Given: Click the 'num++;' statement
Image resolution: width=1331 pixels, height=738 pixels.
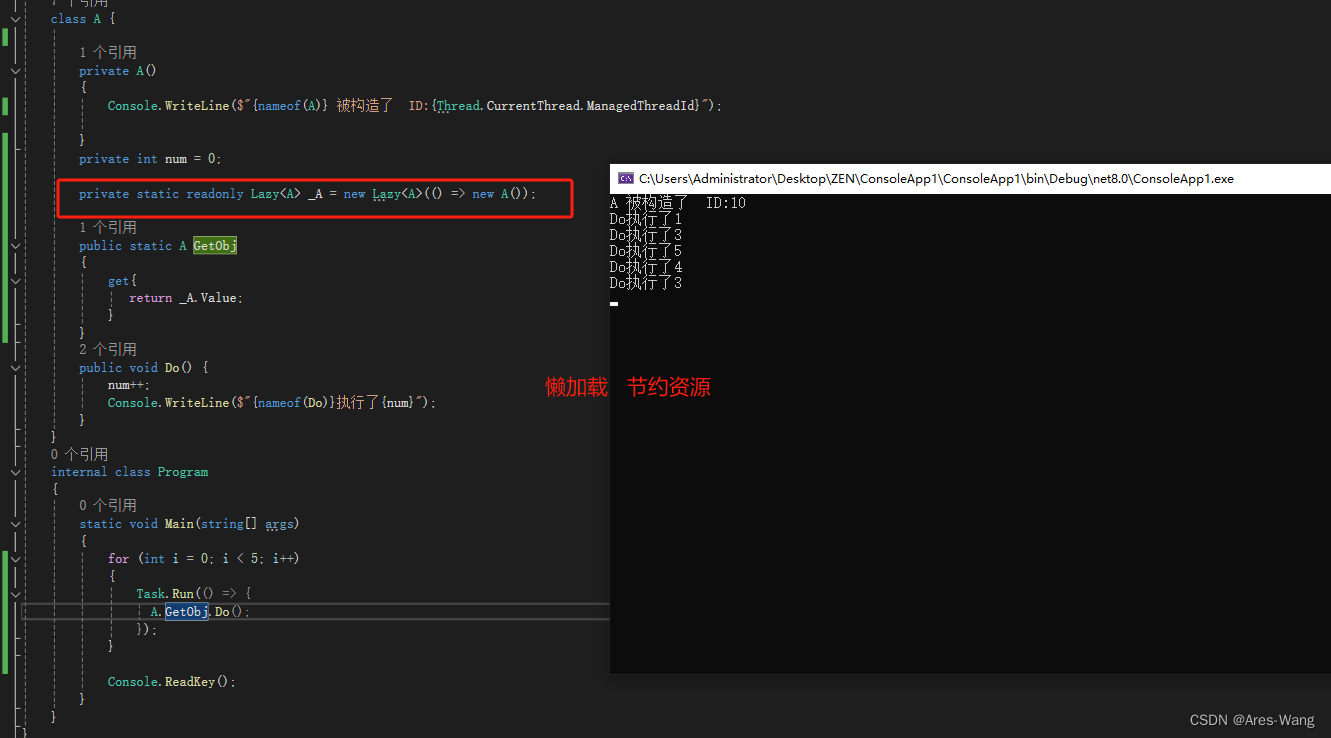Looking at the screenshot, I should tap(129, 385).
